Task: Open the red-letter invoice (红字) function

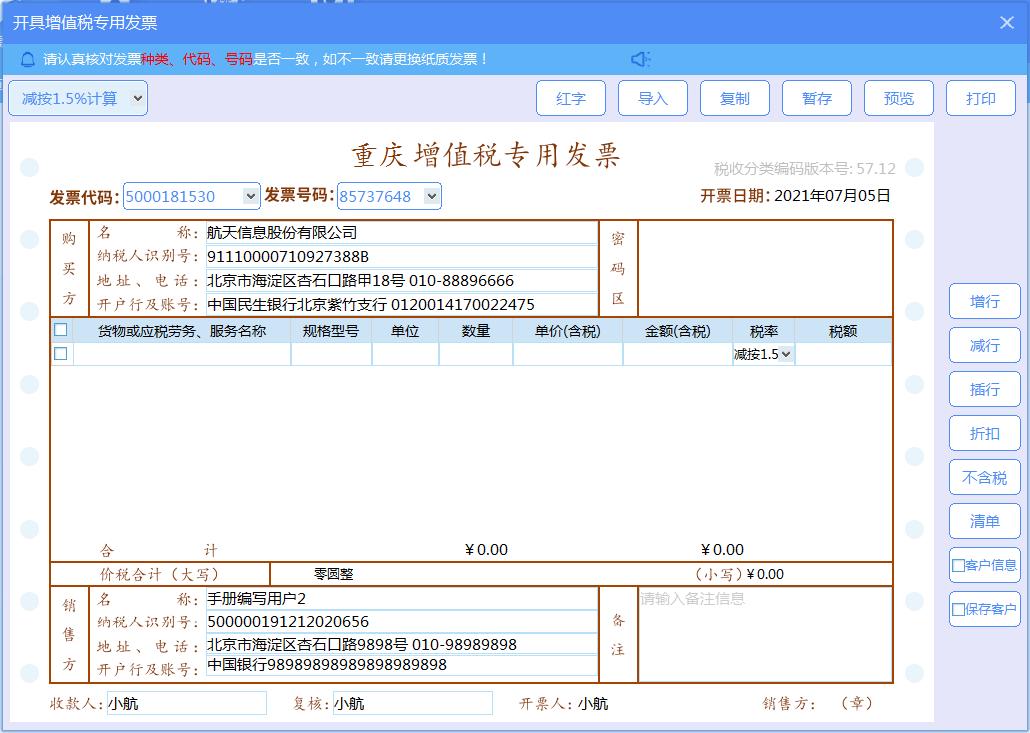Action: (571, 98)
